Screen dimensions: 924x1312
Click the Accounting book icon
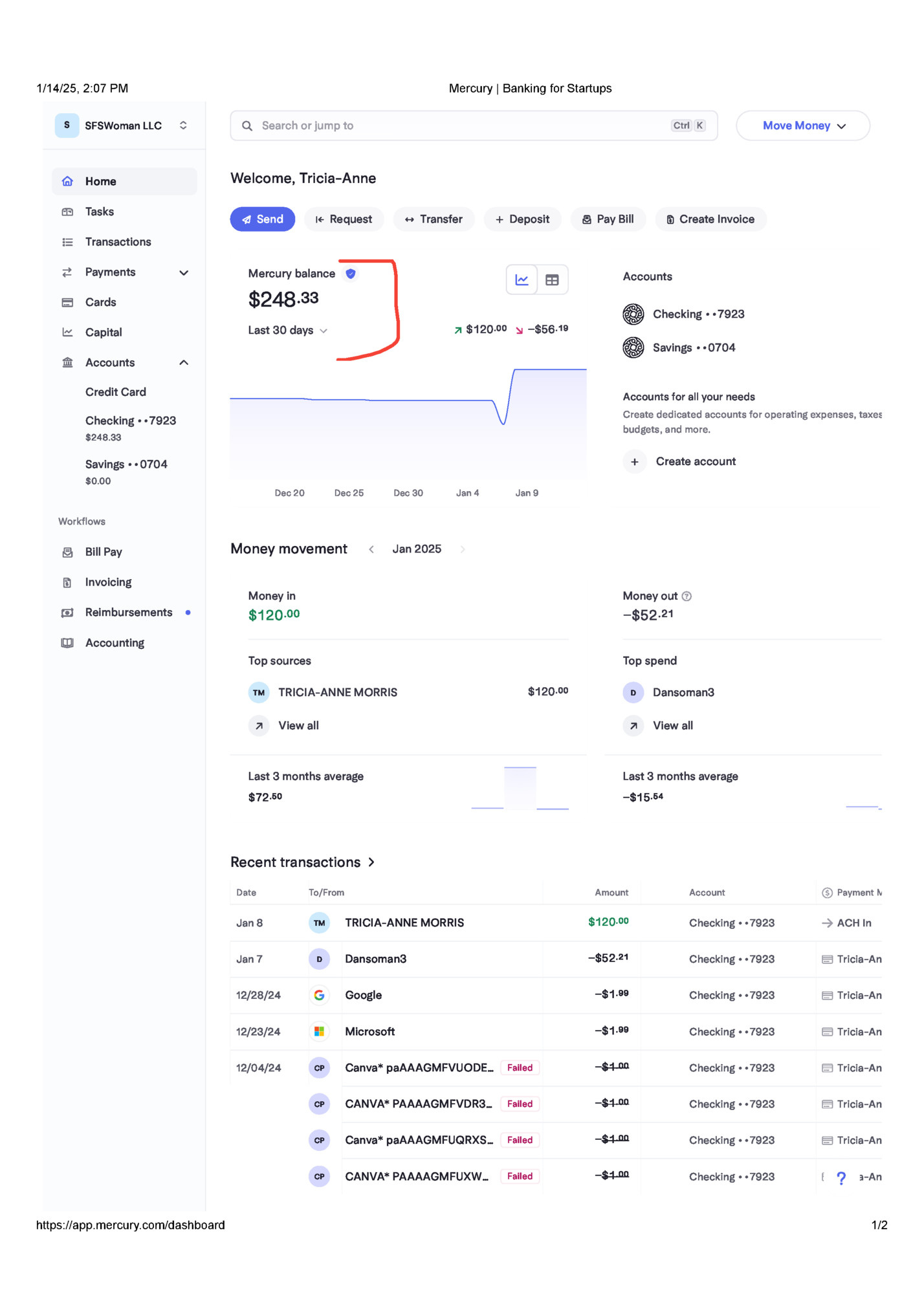67,642
